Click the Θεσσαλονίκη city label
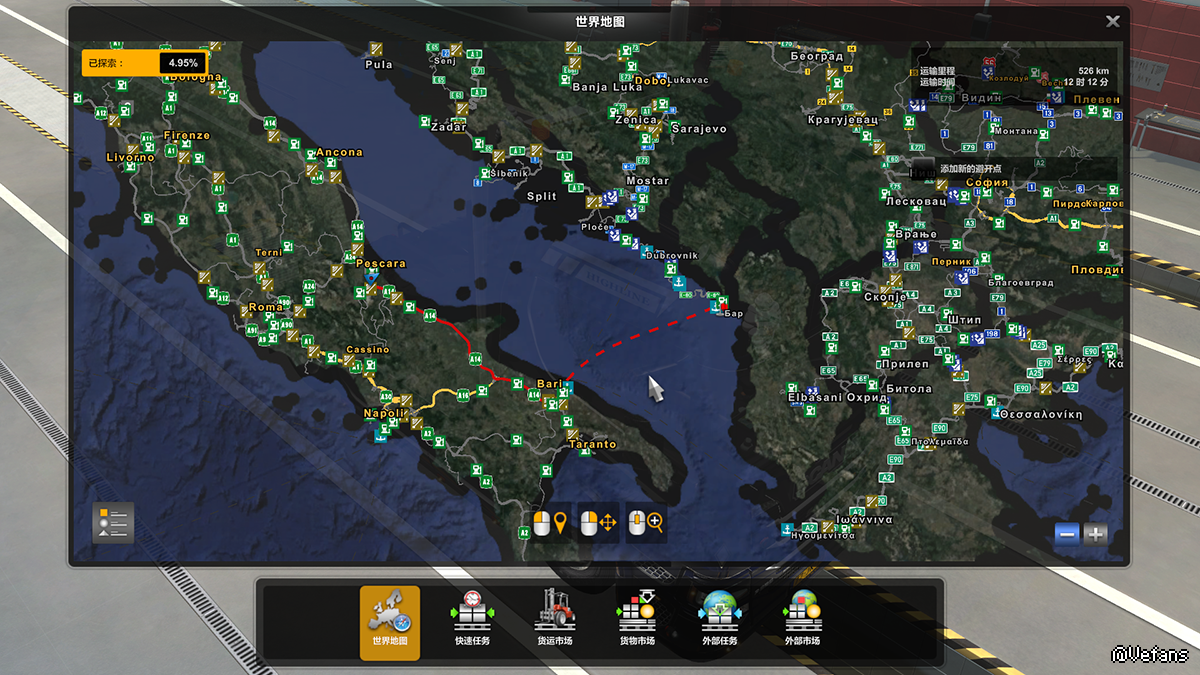The width and height of the screenshot is (1200, 675). 1041,413
